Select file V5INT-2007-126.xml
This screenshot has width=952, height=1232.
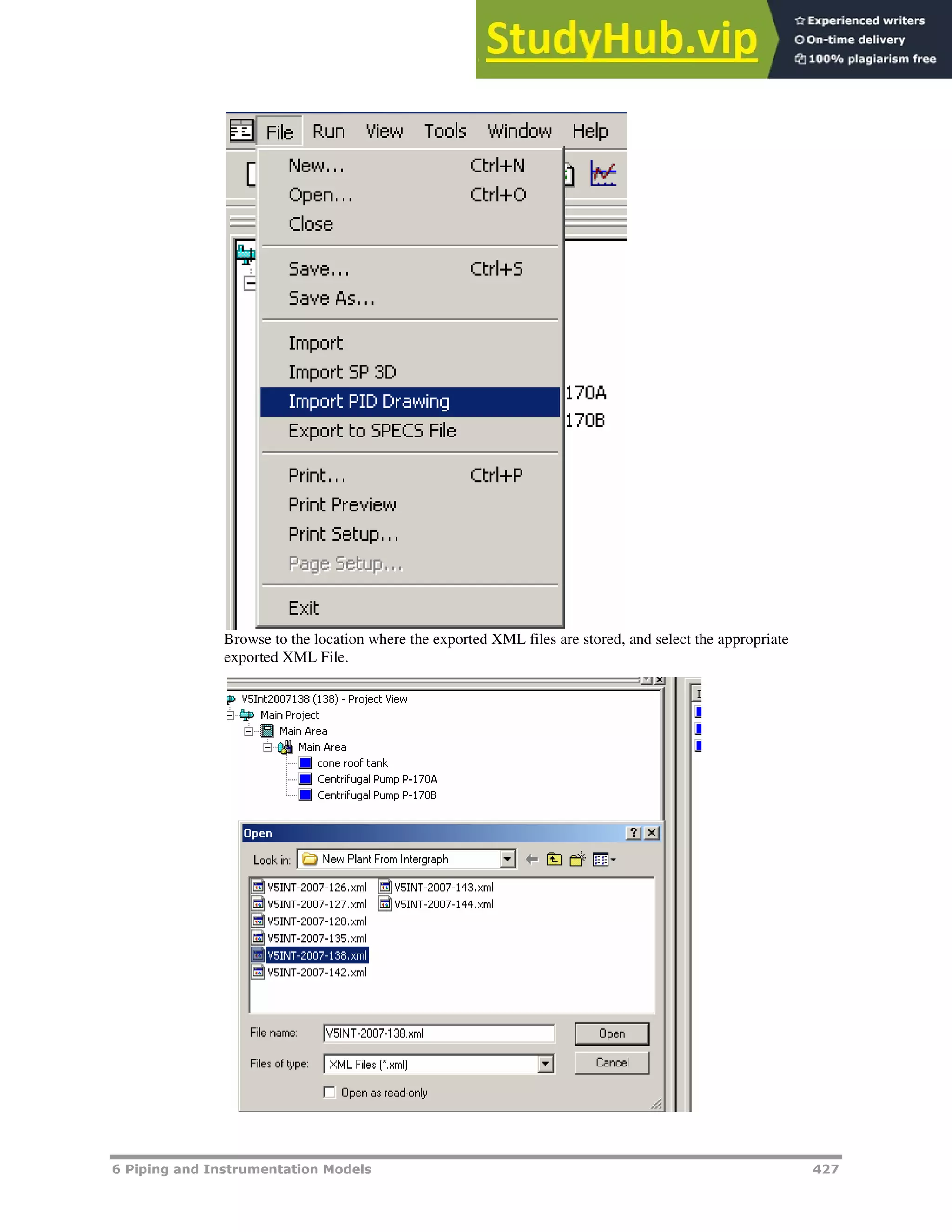pyautogui.click(x=317, y=888)
